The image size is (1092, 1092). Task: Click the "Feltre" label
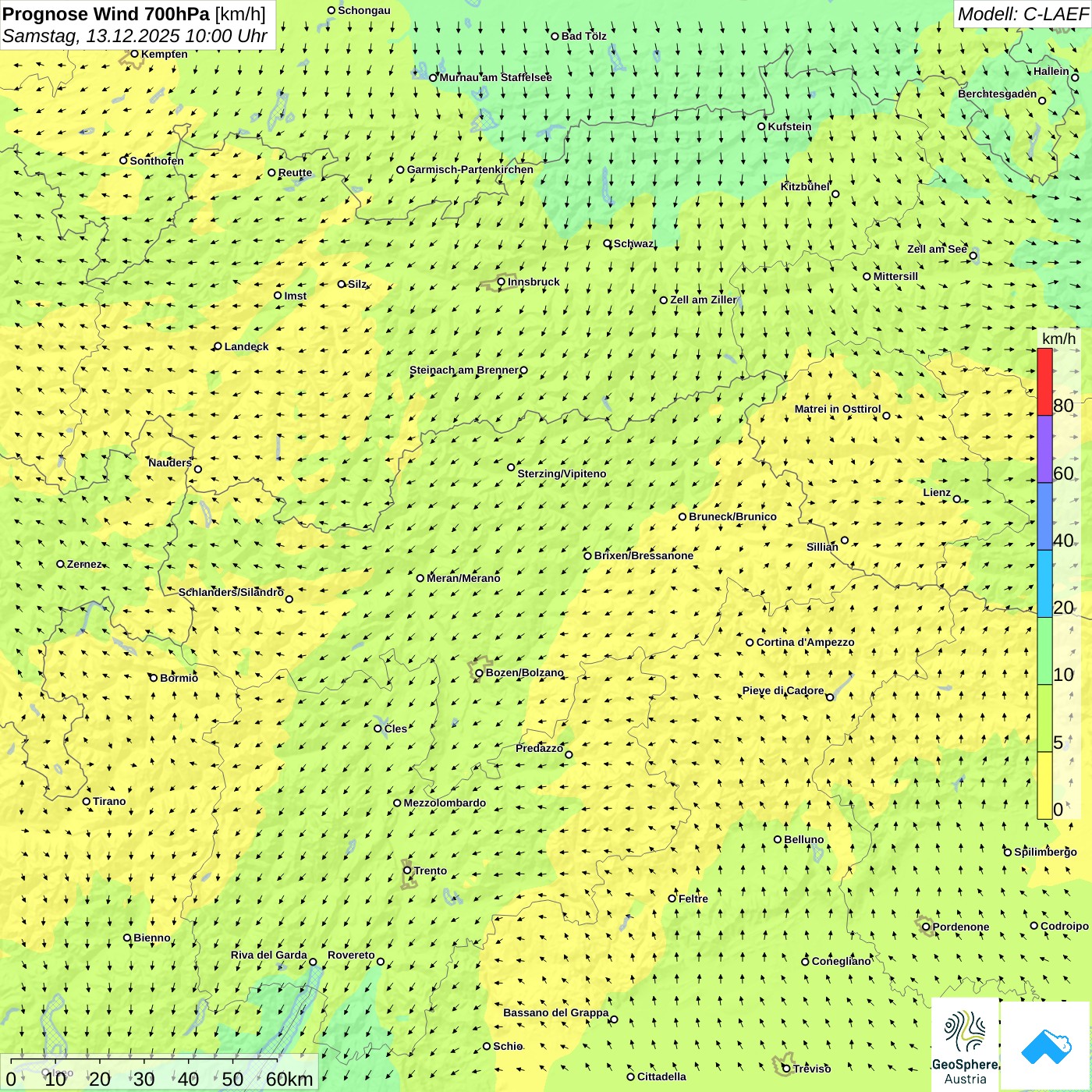click(693, 899)
